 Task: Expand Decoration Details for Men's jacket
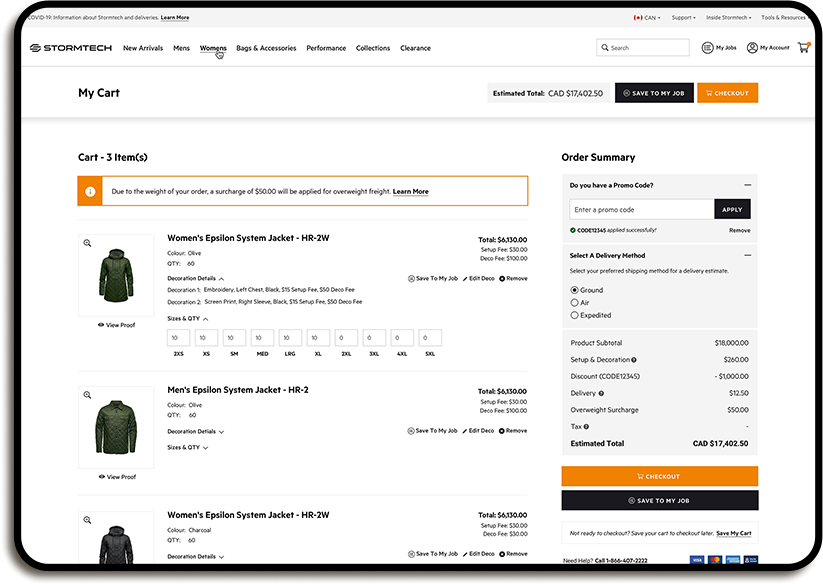tap(196, 432)
